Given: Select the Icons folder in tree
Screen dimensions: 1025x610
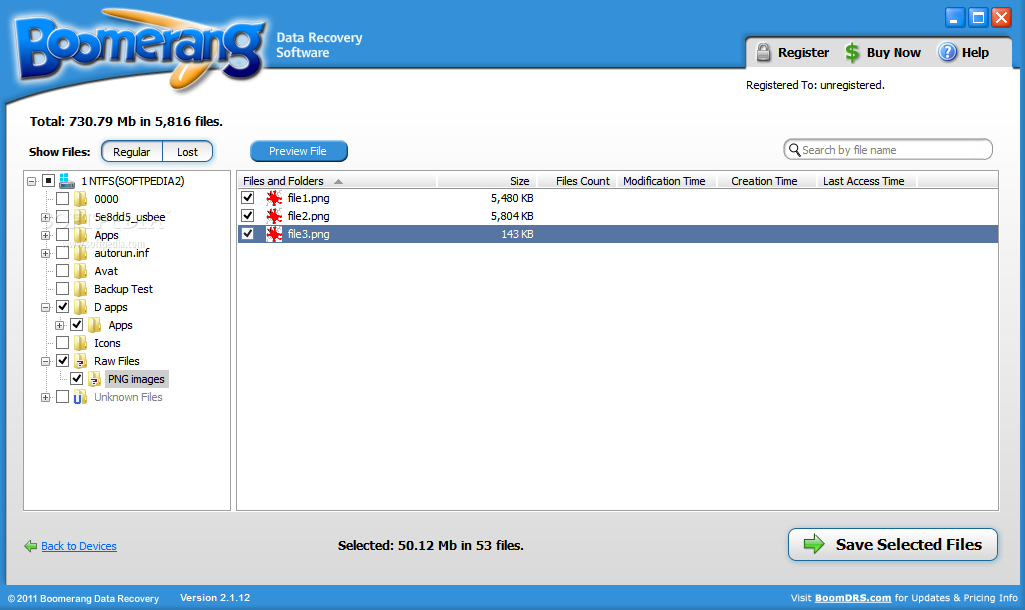Looking at the screenshot, I should 107,343.
